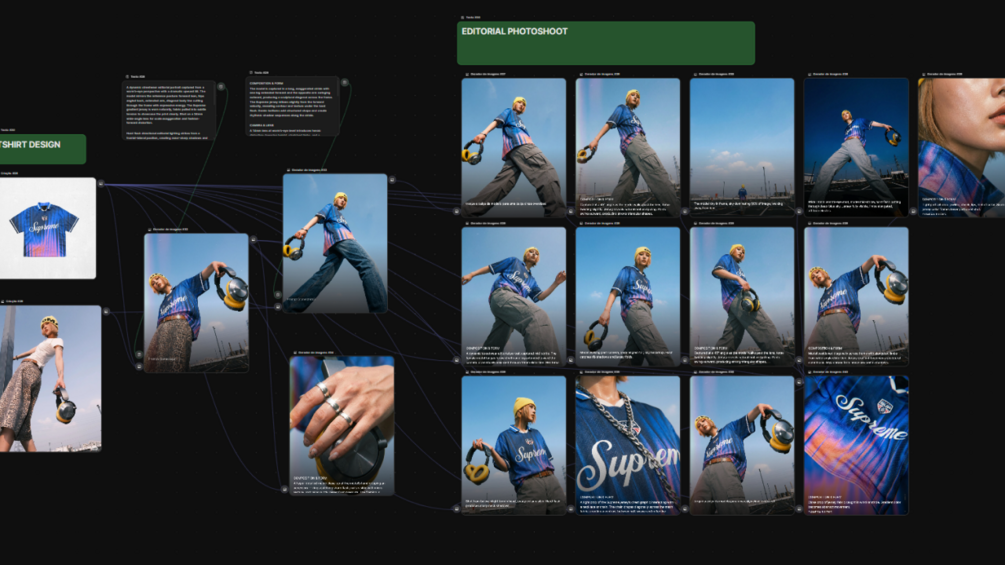
Task: Click the output port of the 'COMPOSITION & FORM' text node
Action: pos(344,82)
